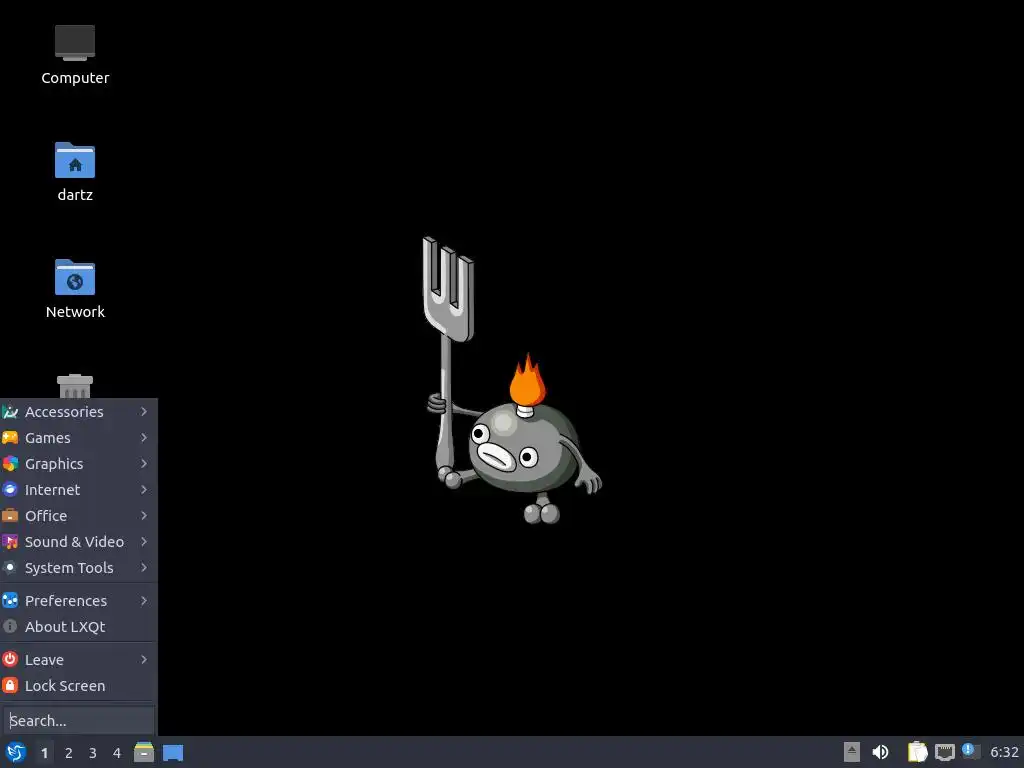Click the Office briefcase icon
This screenshot has width=1024, height=768.
pyautogui.click(x=10, y=516)
